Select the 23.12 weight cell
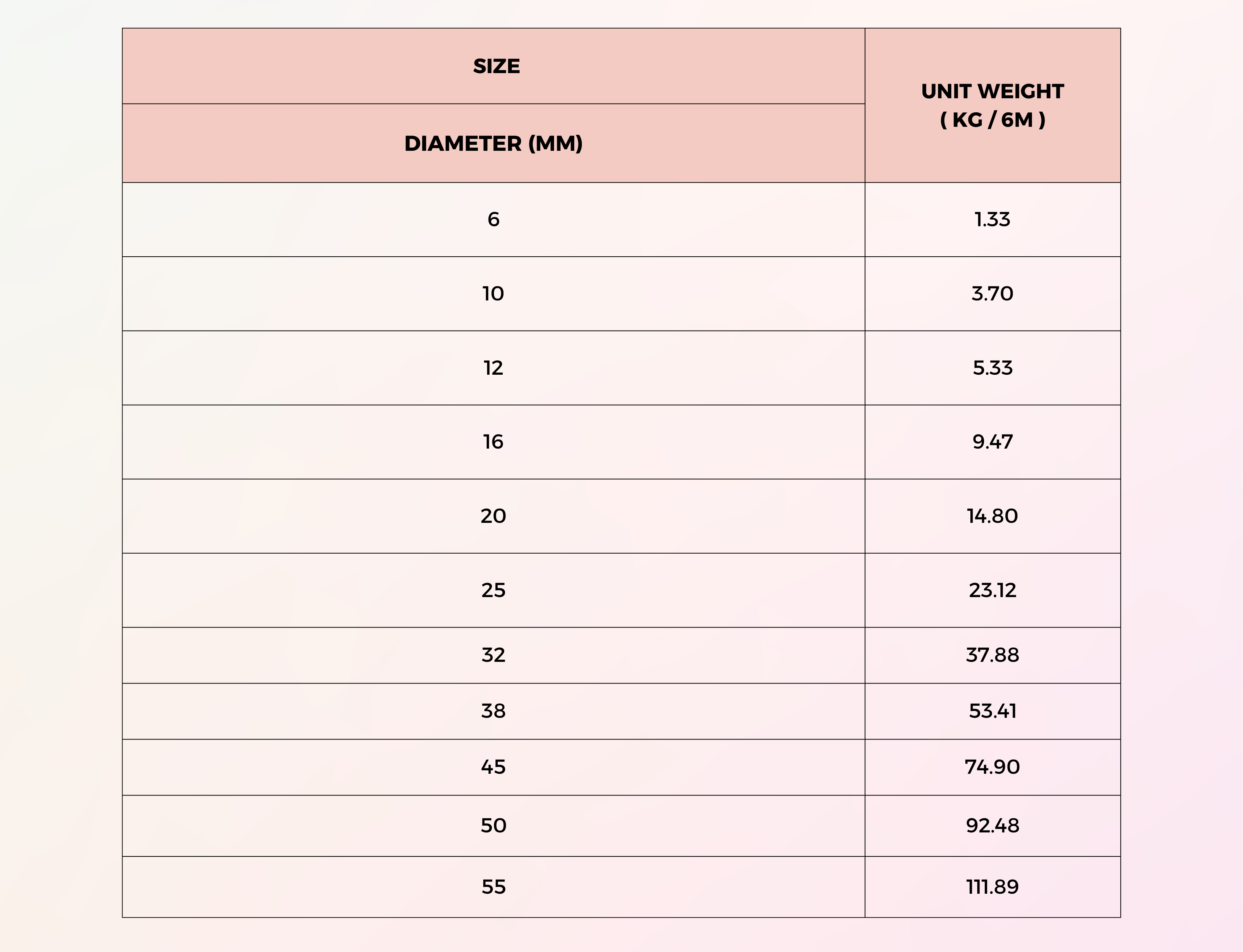Viewport: 1243px width, 952px height. pos(992,590)
